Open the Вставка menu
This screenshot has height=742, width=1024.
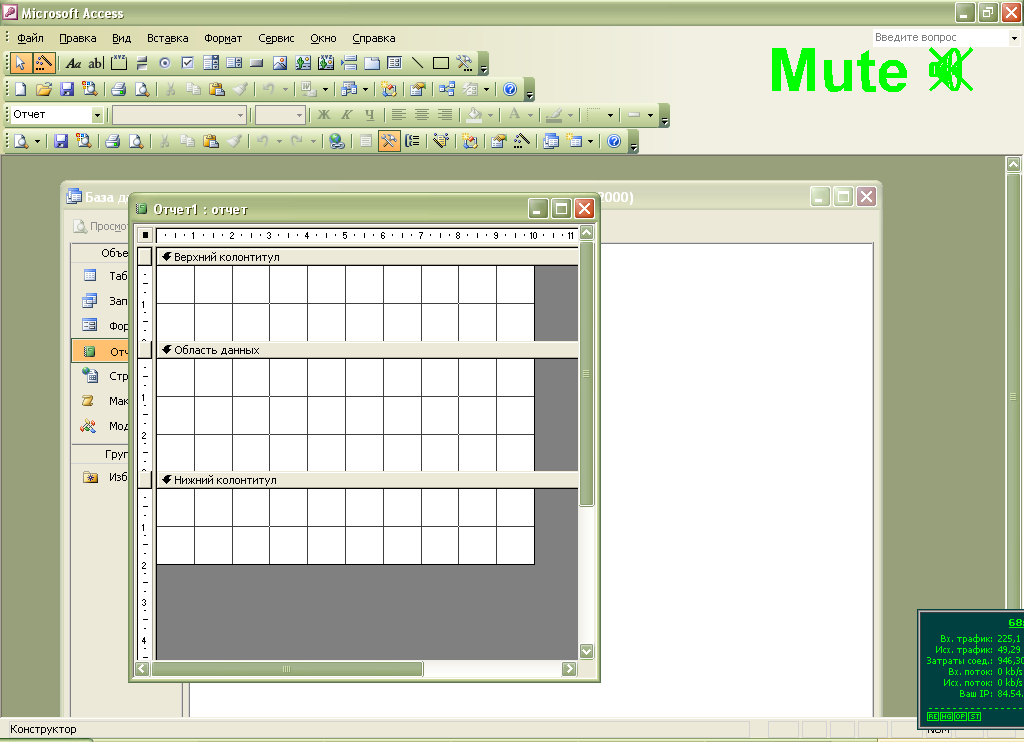(168, 38)
